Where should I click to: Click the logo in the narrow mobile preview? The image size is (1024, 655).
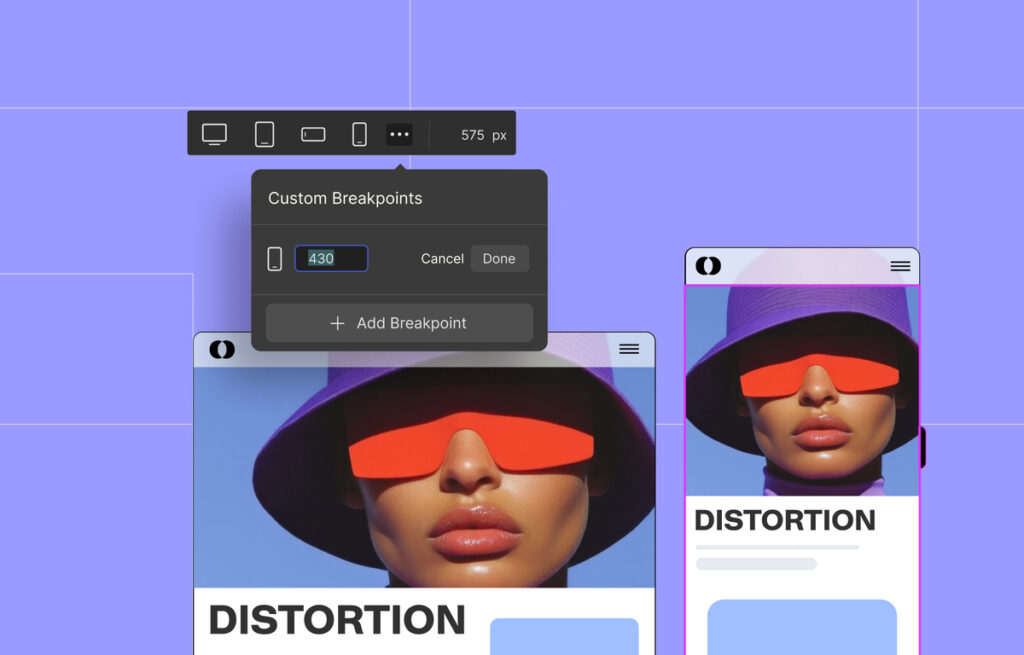[x=708, y=266]
